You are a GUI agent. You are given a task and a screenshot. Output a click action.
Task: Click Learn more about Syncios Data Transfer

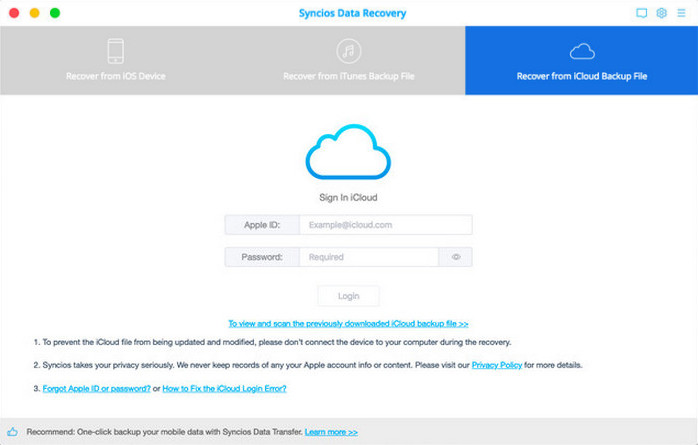(x=331, y=432)
